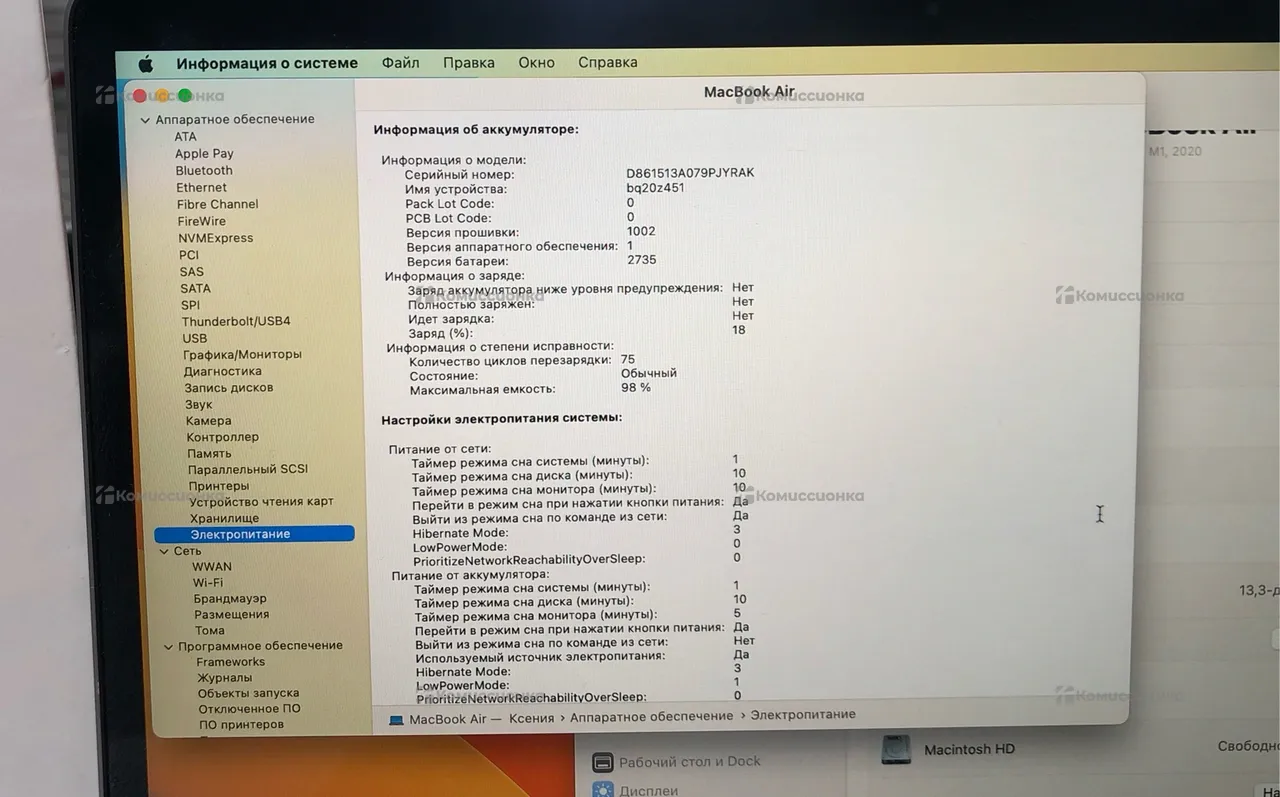Select Графика/Мониторы in the sidebar

click(x=242, y=355)
